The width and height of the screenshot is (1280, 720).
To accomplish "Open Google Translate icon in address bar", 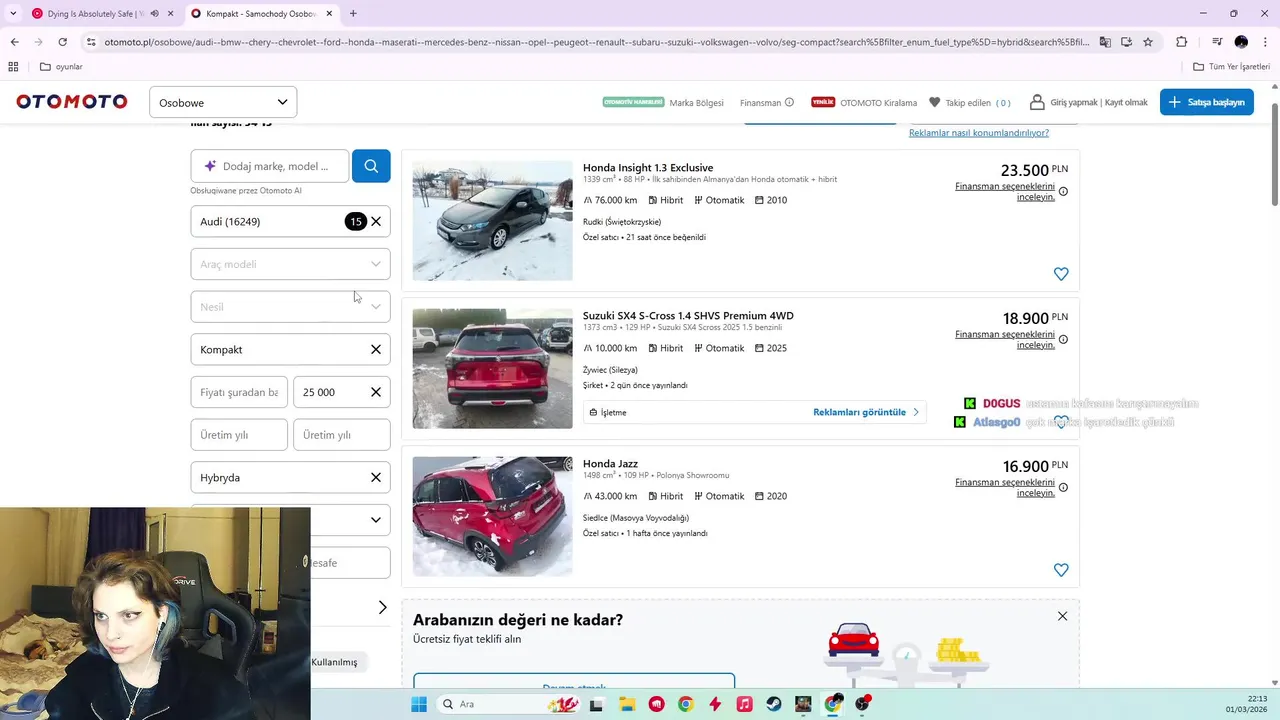I will click(x=1105, y=42).
